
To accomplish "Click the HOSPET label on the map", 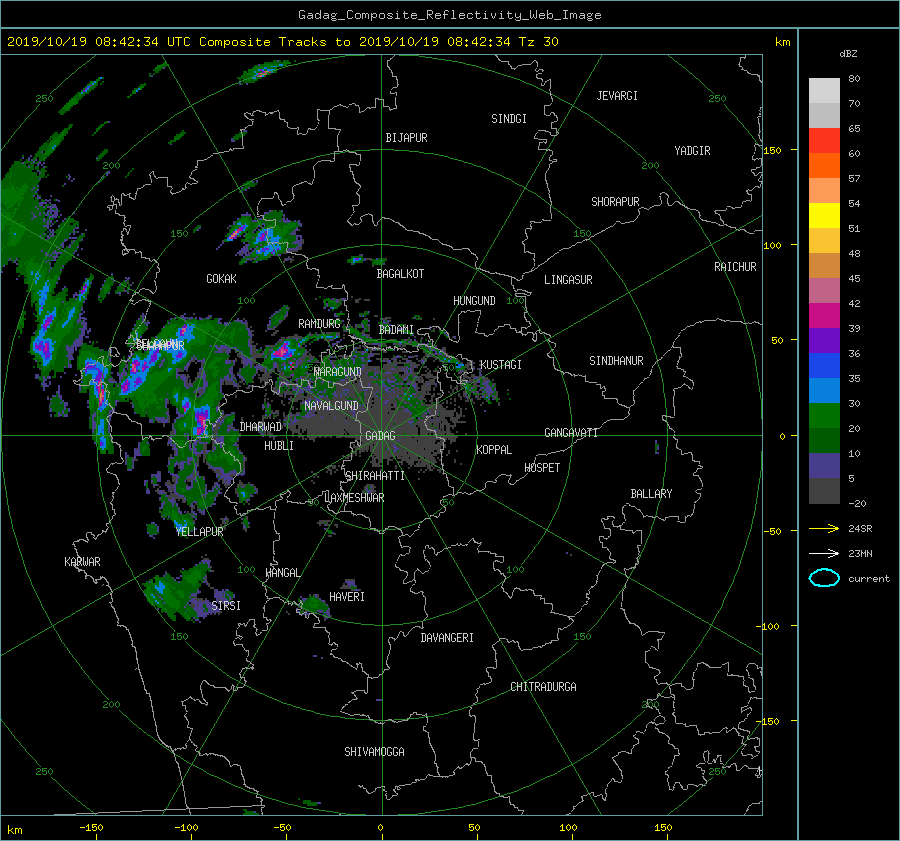I will (x=542, y=468).
